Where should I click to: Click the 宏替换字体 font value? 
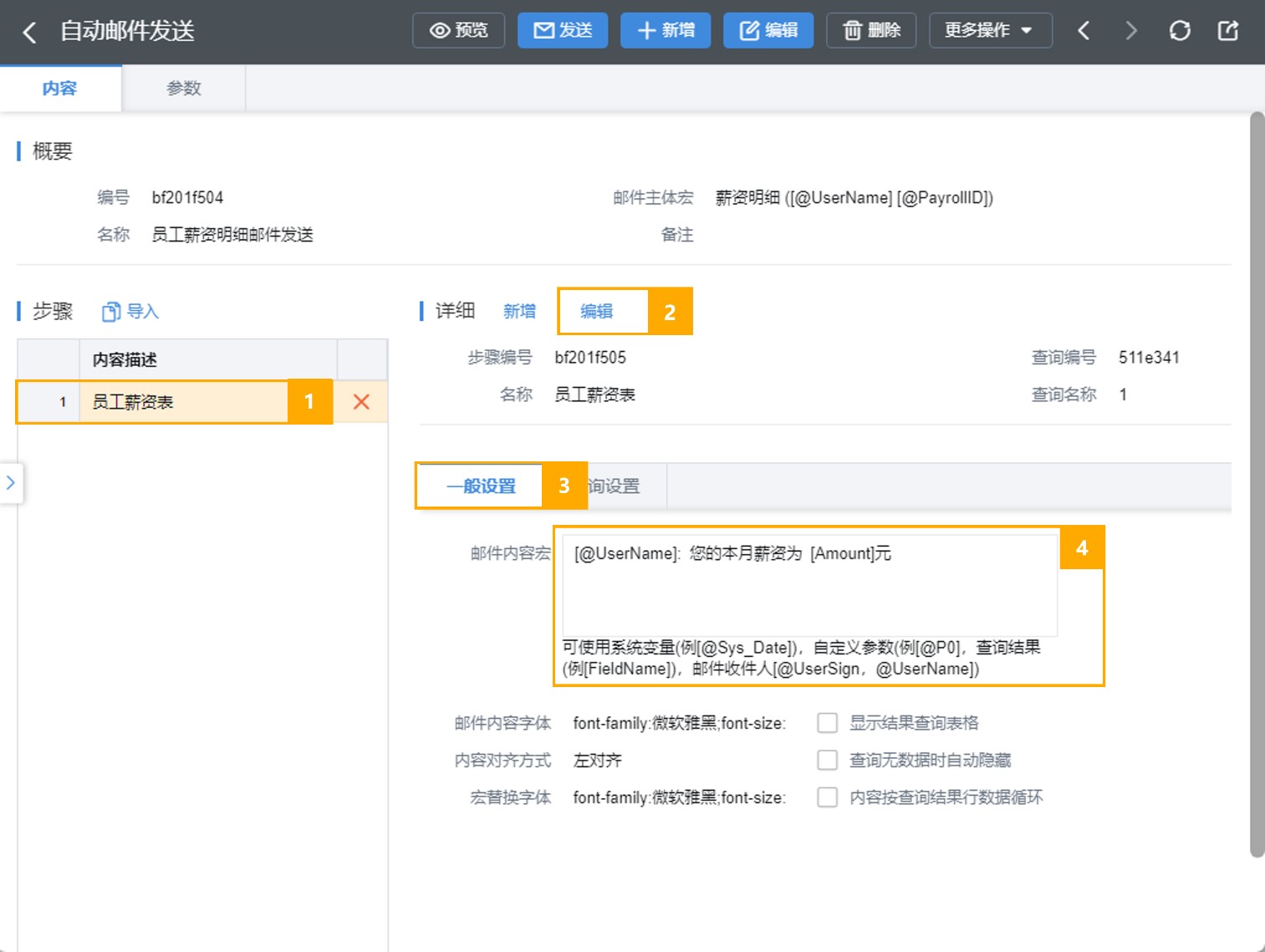click(x=680, y=797)
